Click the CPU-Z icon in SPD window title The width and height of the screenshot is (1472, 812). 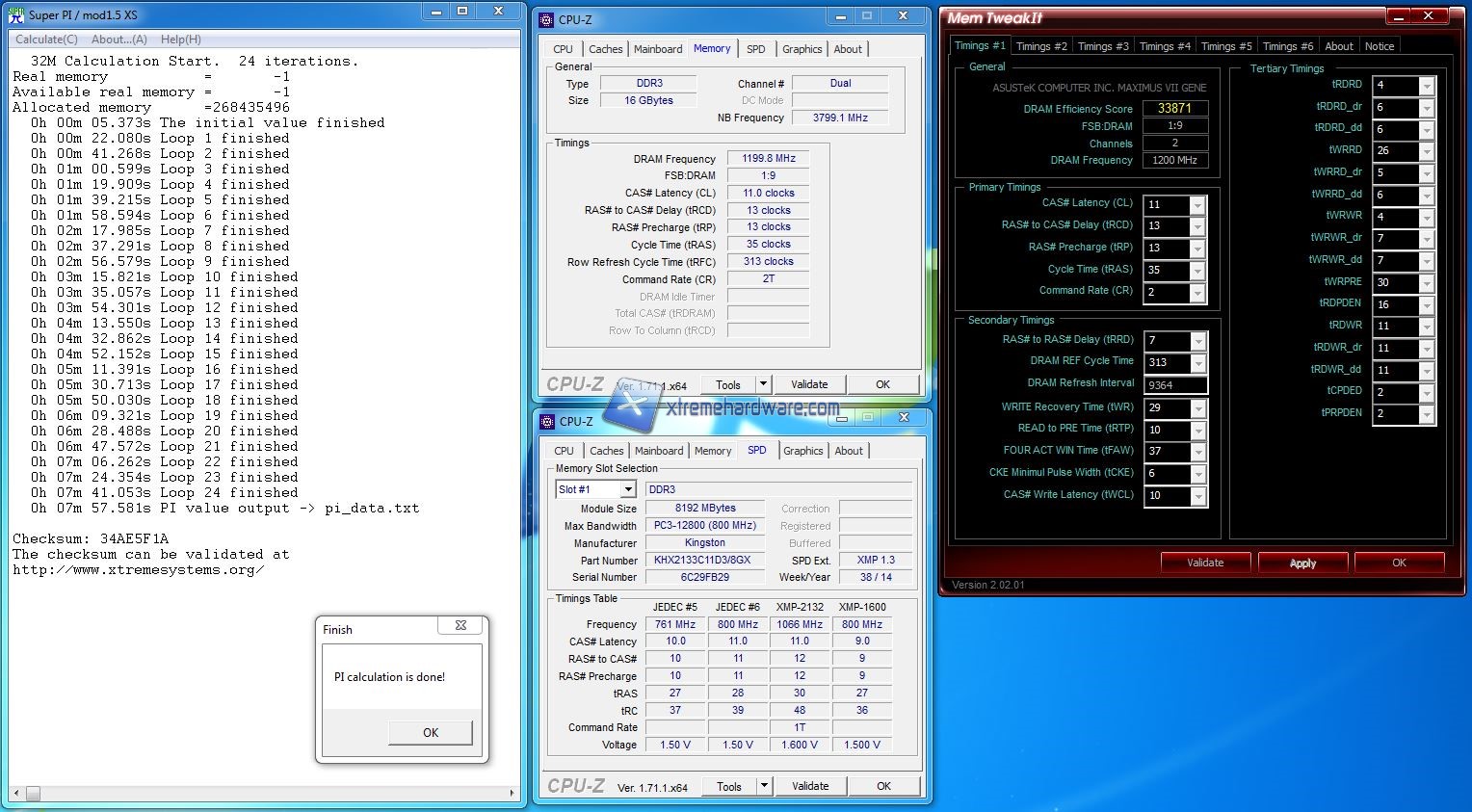pyautogui.click(x=546, y=421)
